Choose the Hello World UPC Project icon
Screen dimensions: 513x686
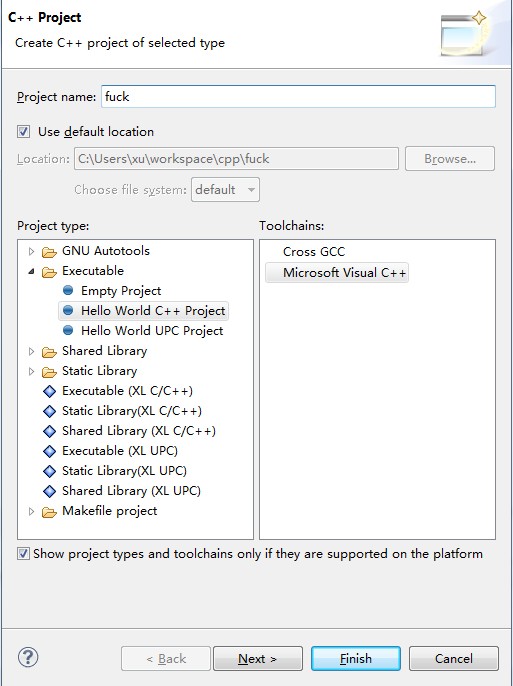68,330
